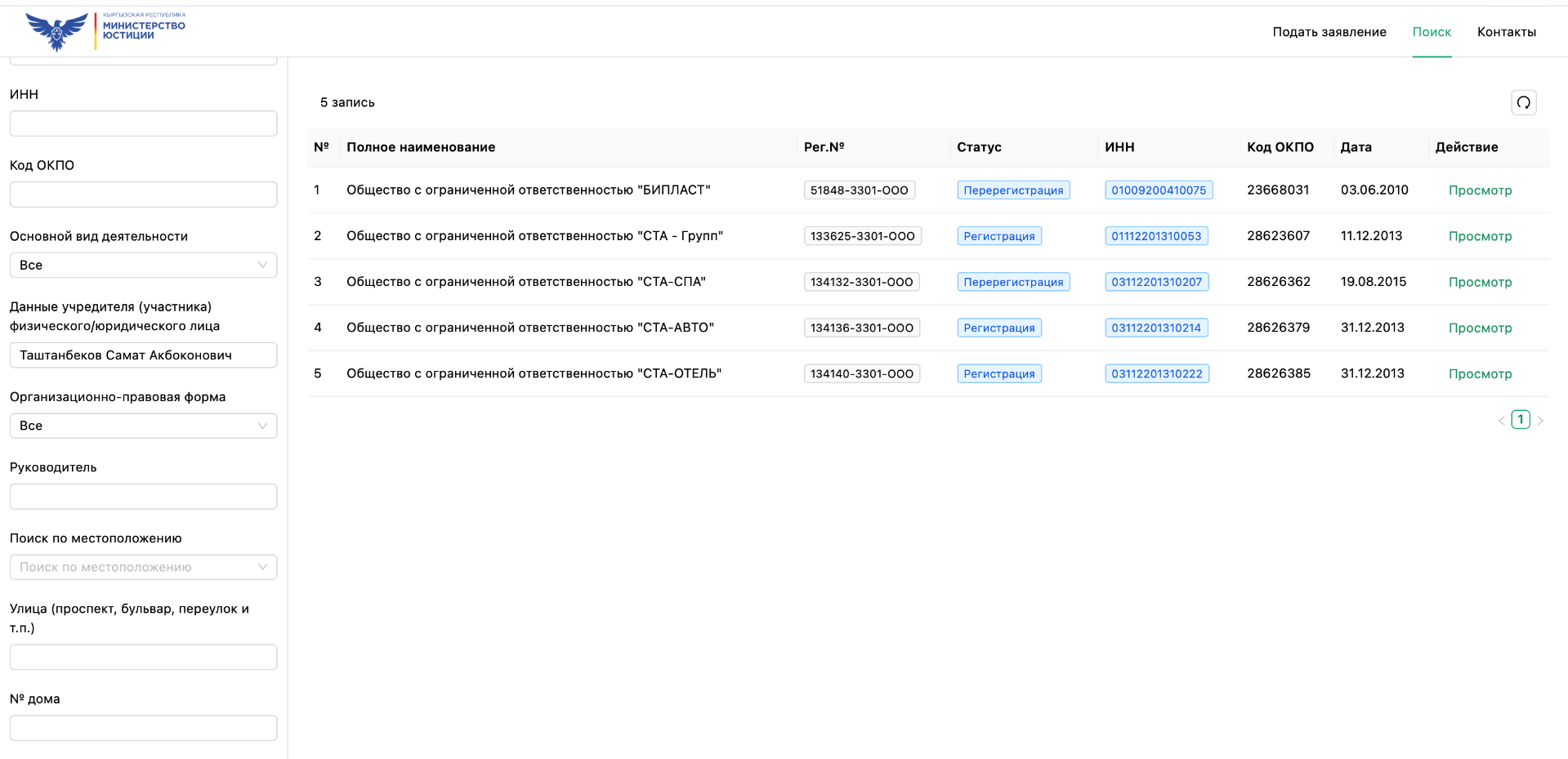Click into the Код ОКПО field

click(143, 194)
